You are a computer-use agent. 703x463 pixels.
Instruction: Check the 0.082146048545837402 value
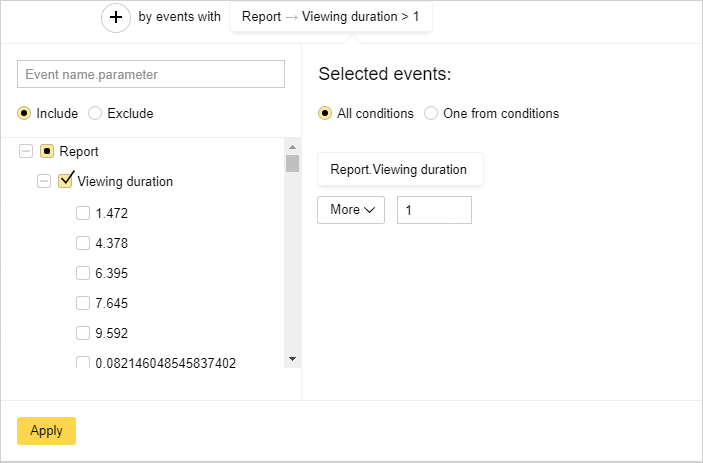83,363
